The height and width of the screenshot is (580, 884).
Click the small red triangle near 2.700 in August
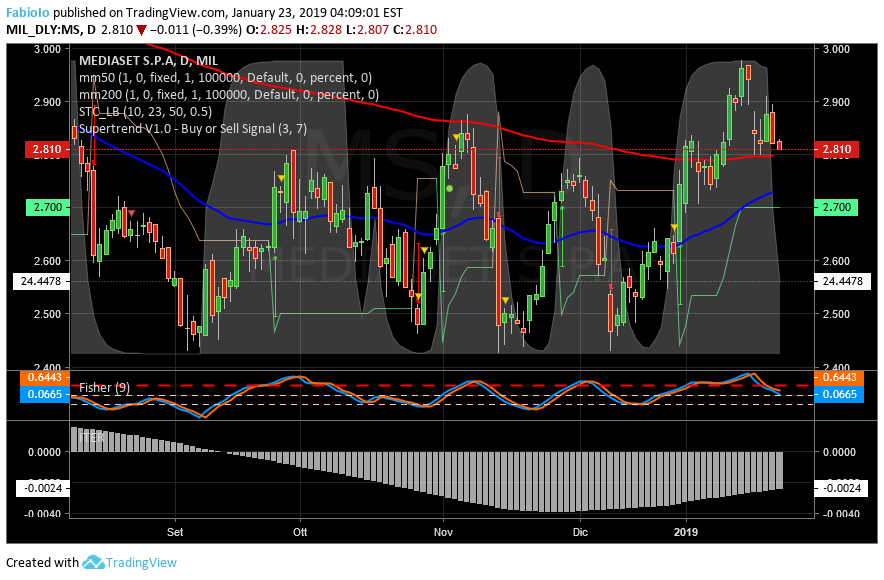[131, 213]
